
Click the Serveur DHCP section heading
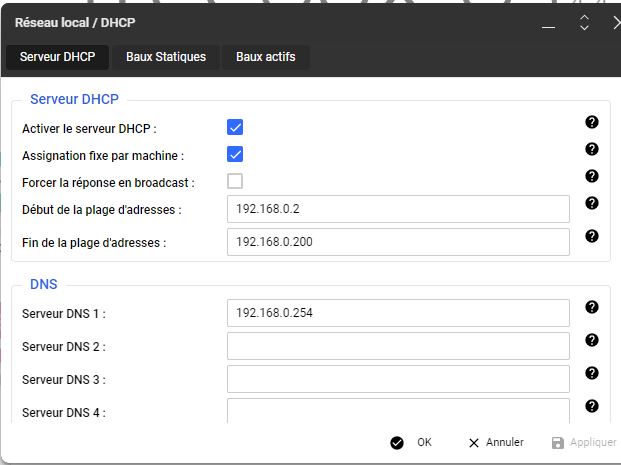pyautogui.click(x=74, y=99)
